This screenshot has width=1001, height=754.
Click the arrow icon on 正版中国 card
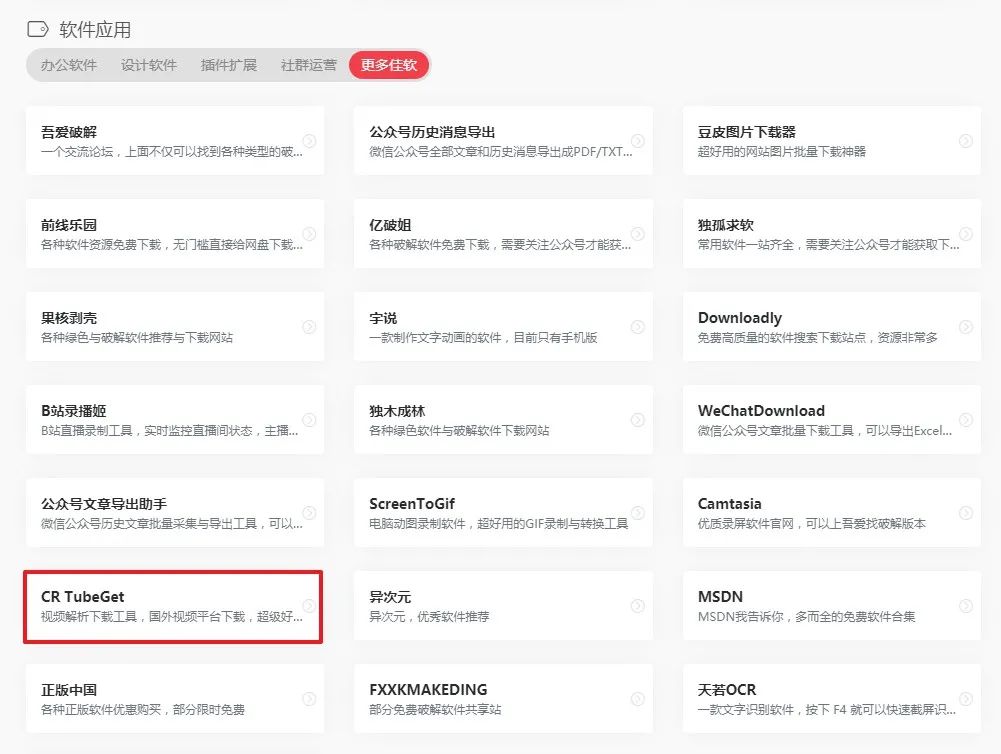tap(309, 699)
